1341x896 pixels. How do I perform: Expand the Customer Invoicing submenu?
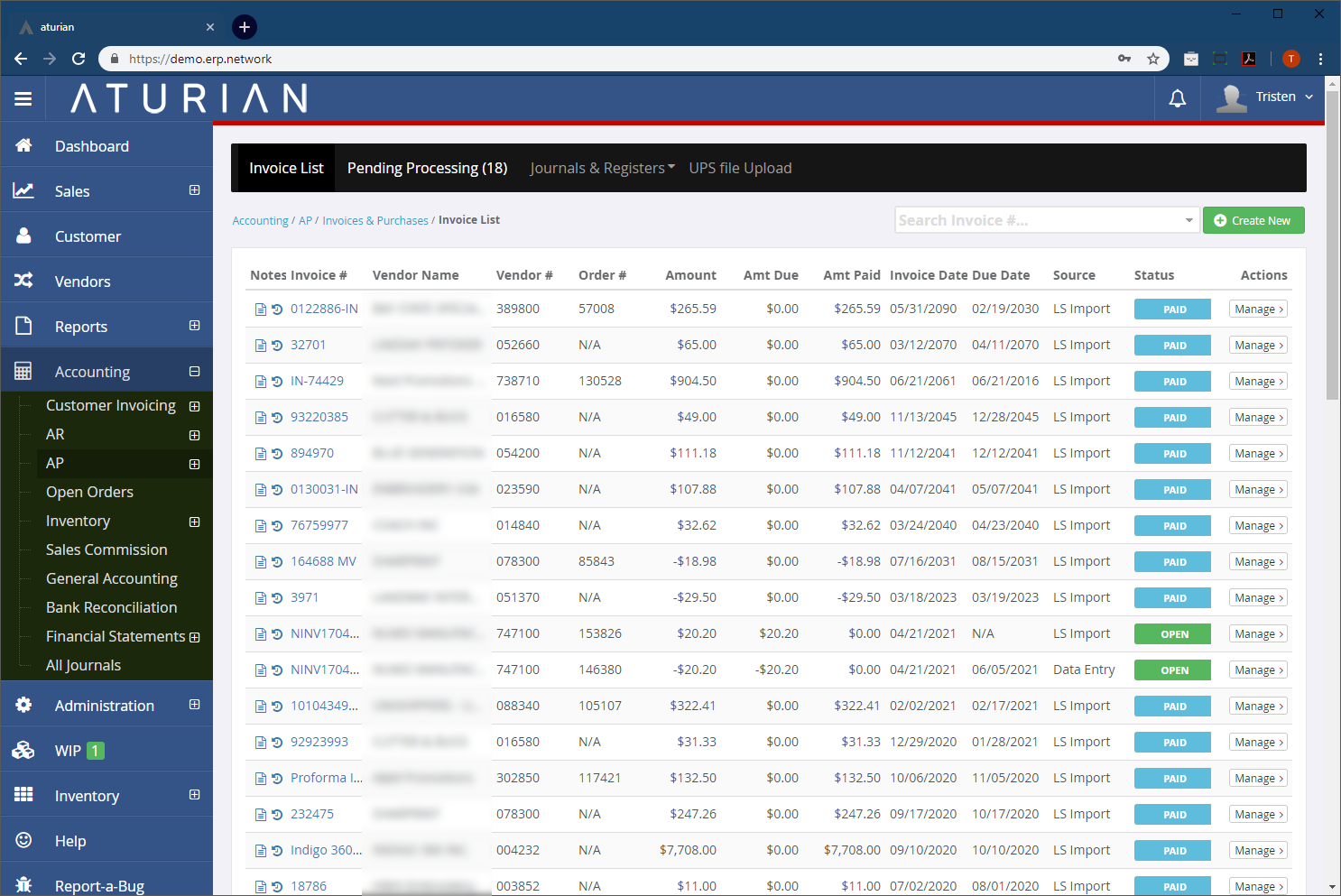point(194,406)
